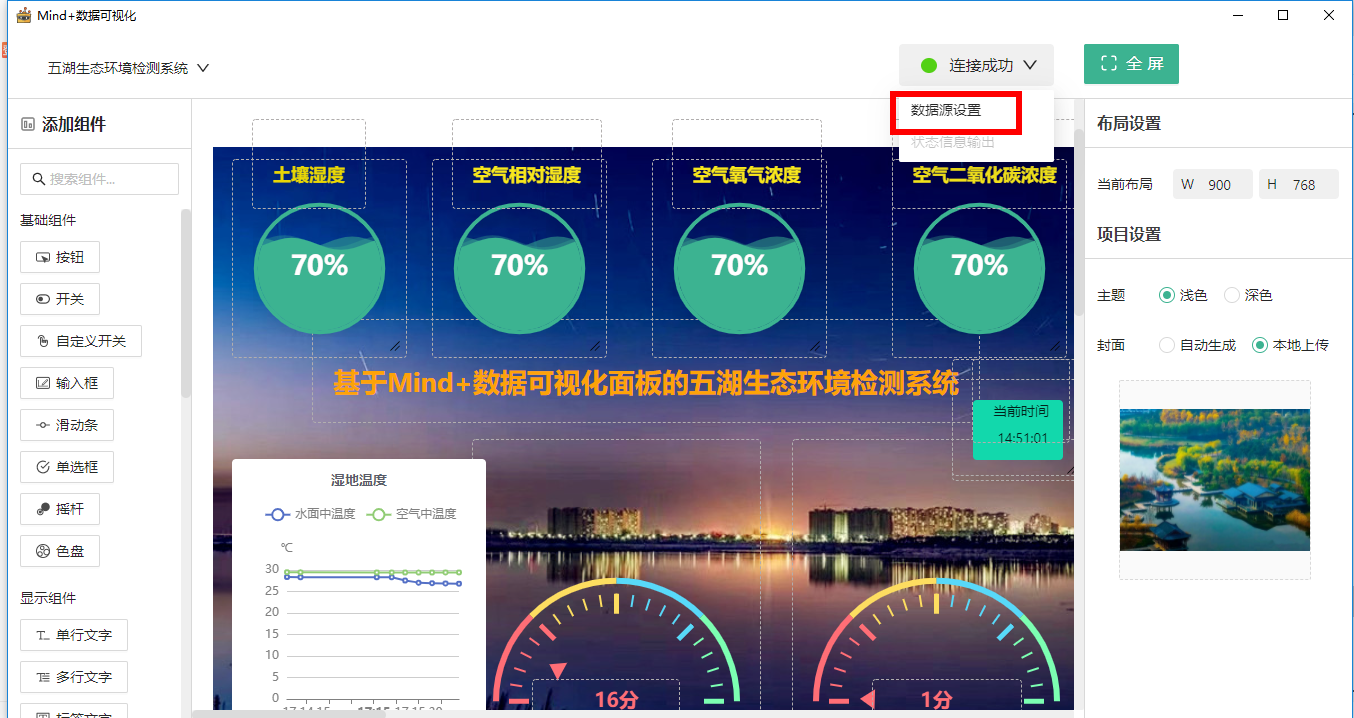Expand the 连接成功 connection dropdown
Image resolution: width=1354 pixels, height=718 pixels.
click(x=976, y=65)
